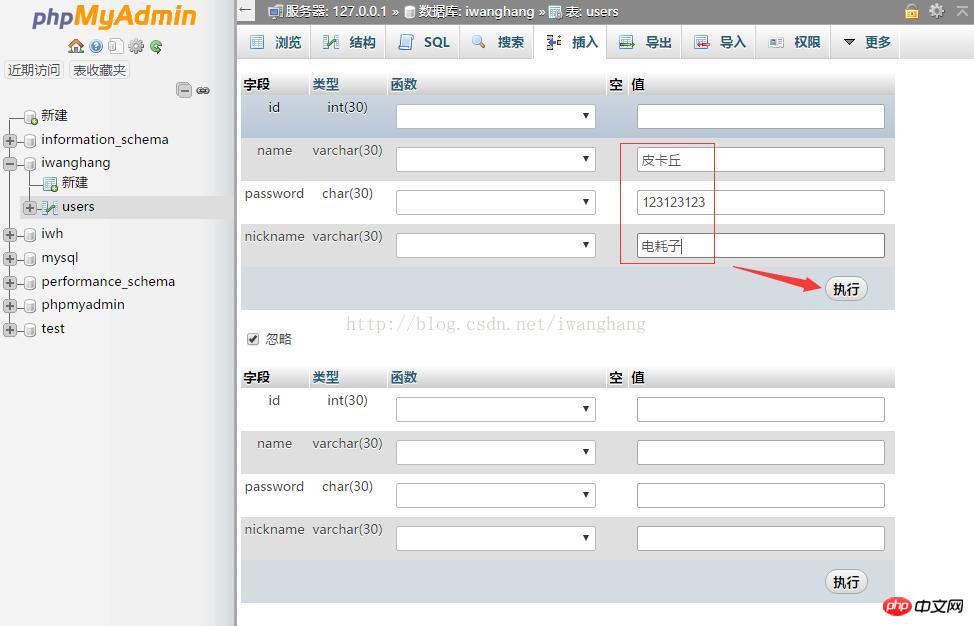974x626 pixels.
Task: Open function dropdown for second nickname row
Action: coord(496,538)
